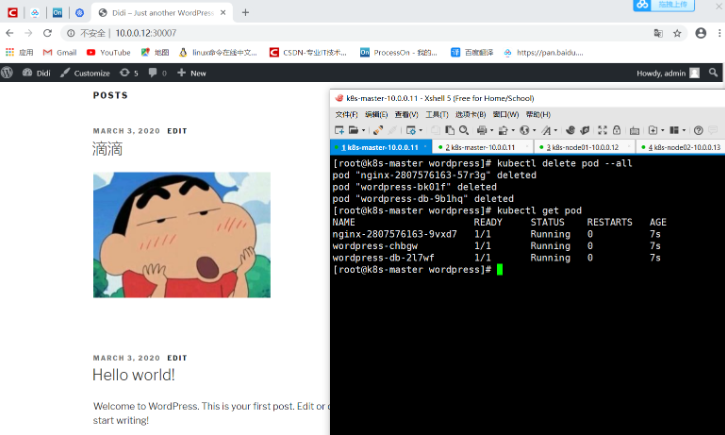Click the Open folder icon in Xshell toolbar
725x435 pixels.
click(354, 130)
